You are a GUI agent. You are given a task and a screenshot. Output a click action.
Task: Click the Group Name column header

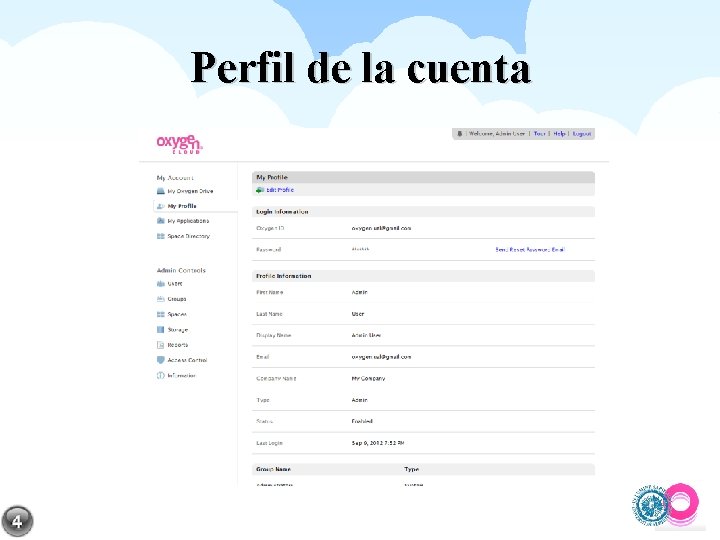tap(273, 469)
